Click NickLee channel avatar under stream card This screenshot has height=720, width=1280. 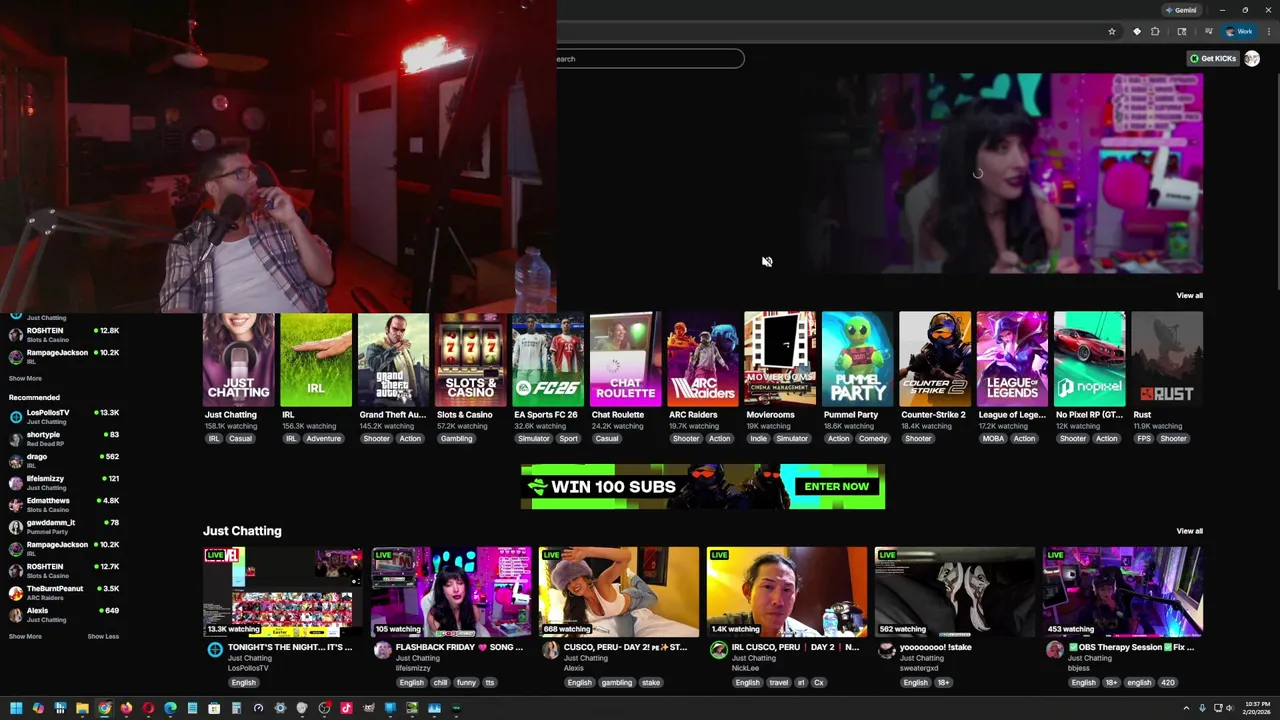718,650
